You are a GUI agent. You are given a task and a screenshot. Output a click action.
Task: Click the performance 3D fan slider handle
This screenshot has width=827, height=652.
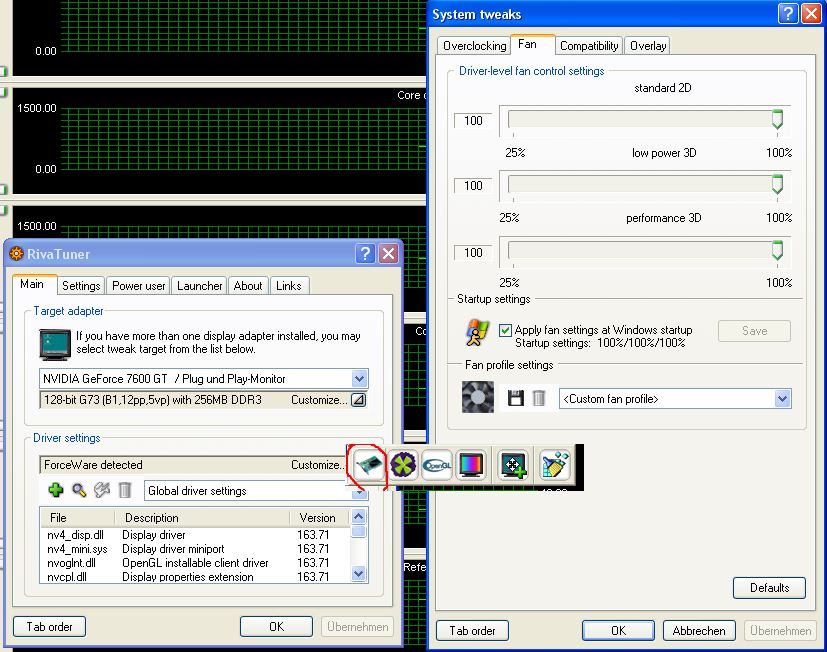pos(777,250)
